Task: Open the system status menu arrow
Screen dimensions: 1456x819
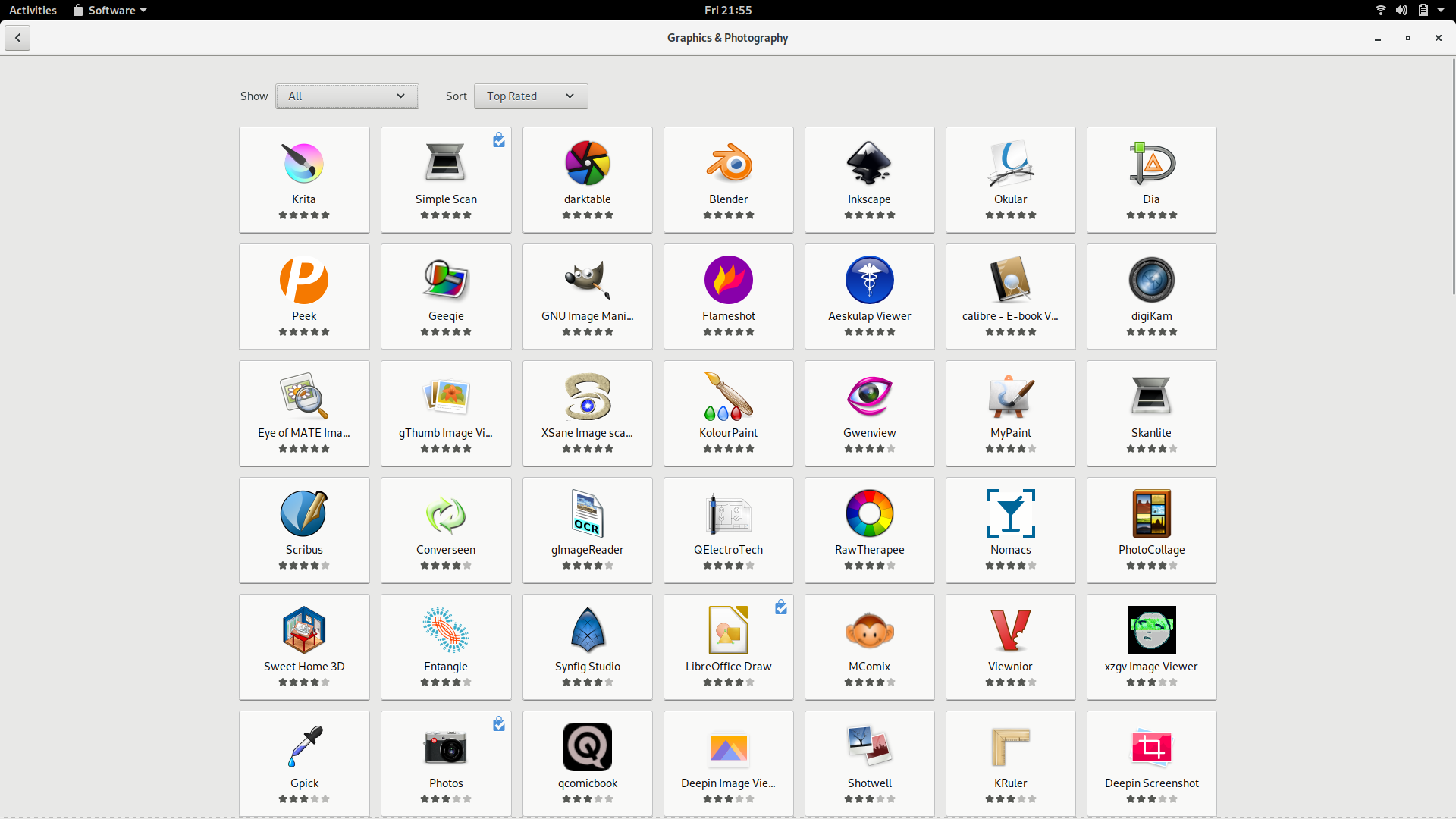Action: tap(1441, 11)
